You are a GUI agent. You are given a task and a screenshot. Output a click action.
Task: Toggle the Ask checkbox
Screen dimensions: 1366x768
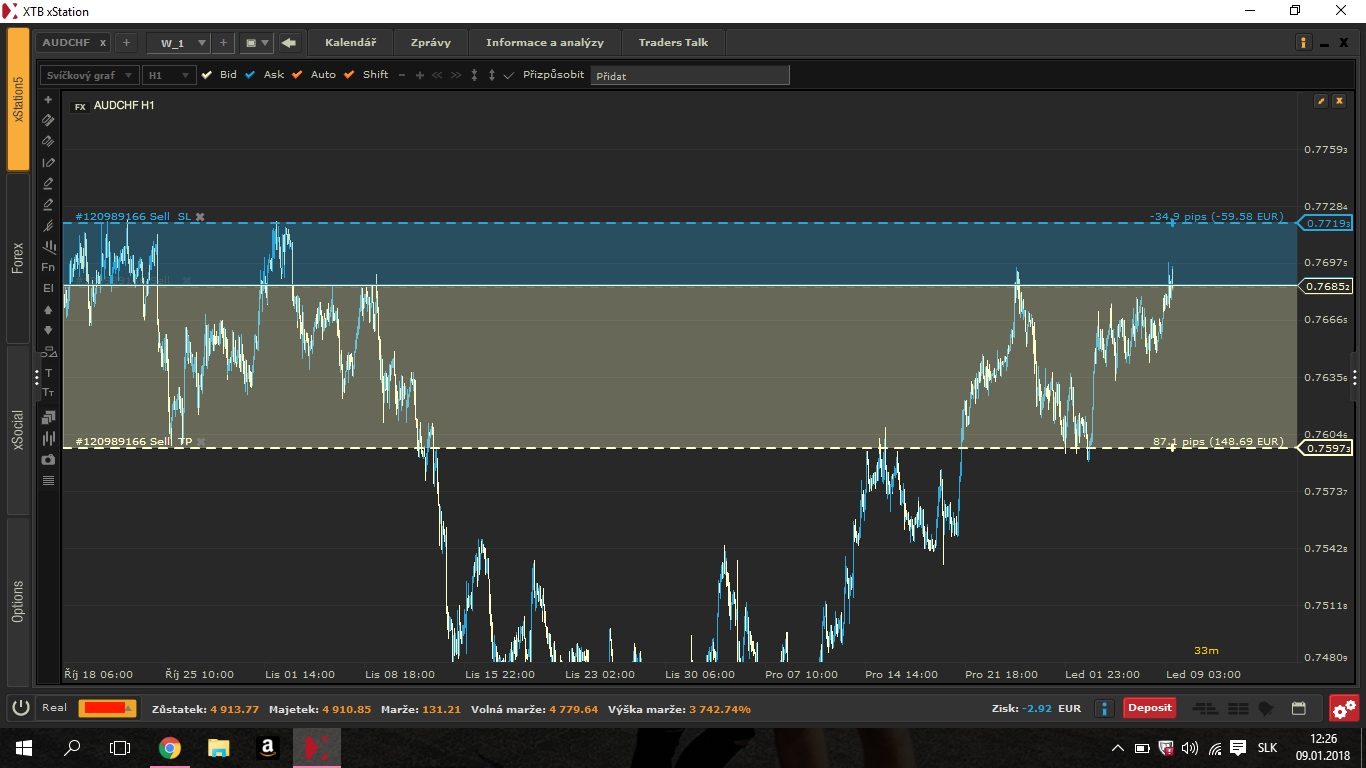pos(250,75)
